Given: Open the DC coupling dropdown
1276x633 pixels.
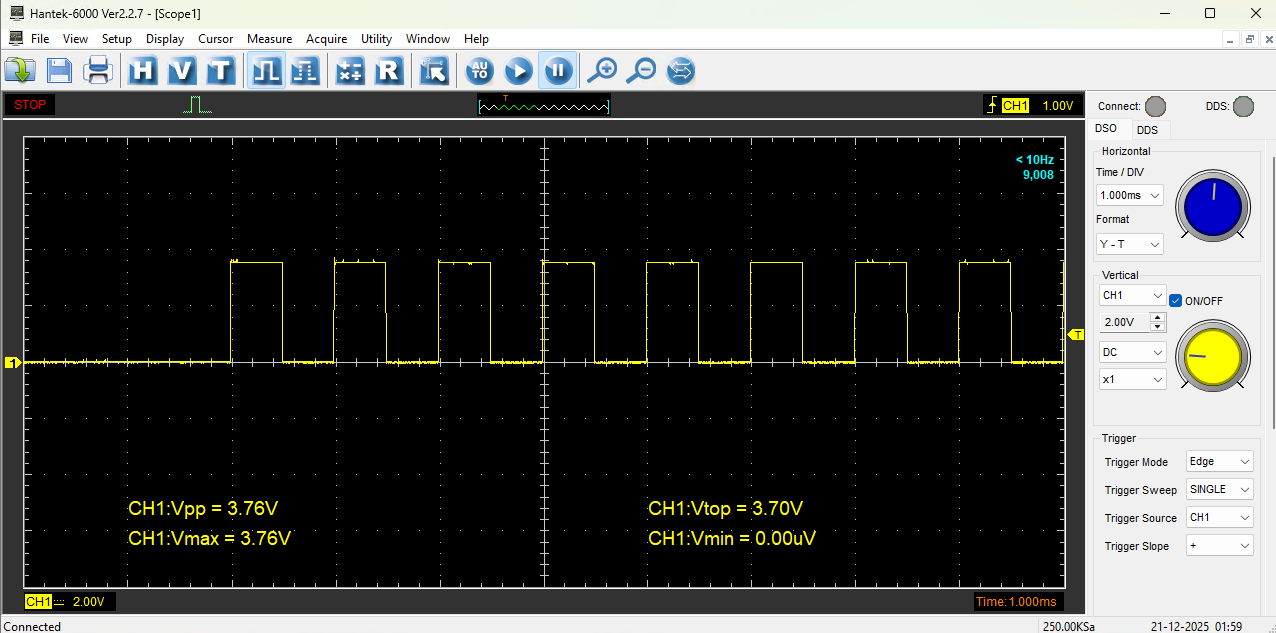Looking at the screenshot, I should tap(1132, 352).
